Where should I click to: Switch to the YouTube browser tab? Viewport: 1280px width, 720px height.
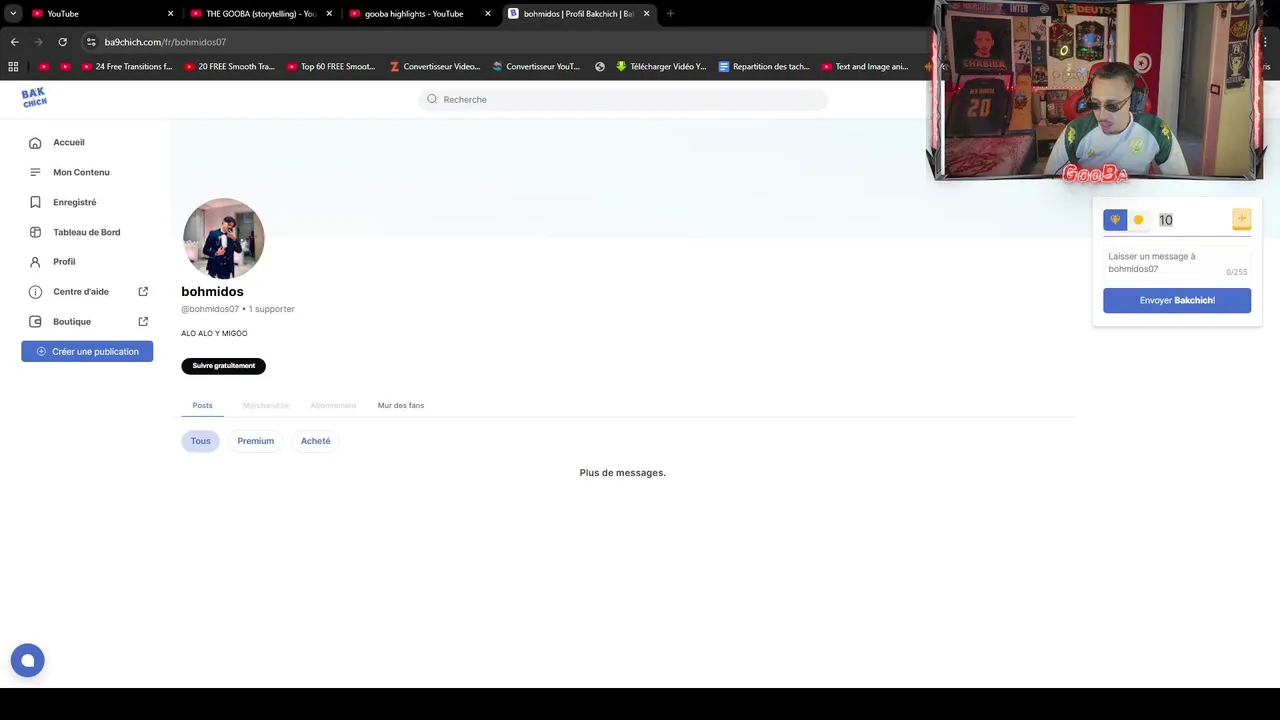pyautogui.click(x=100, y=14)
